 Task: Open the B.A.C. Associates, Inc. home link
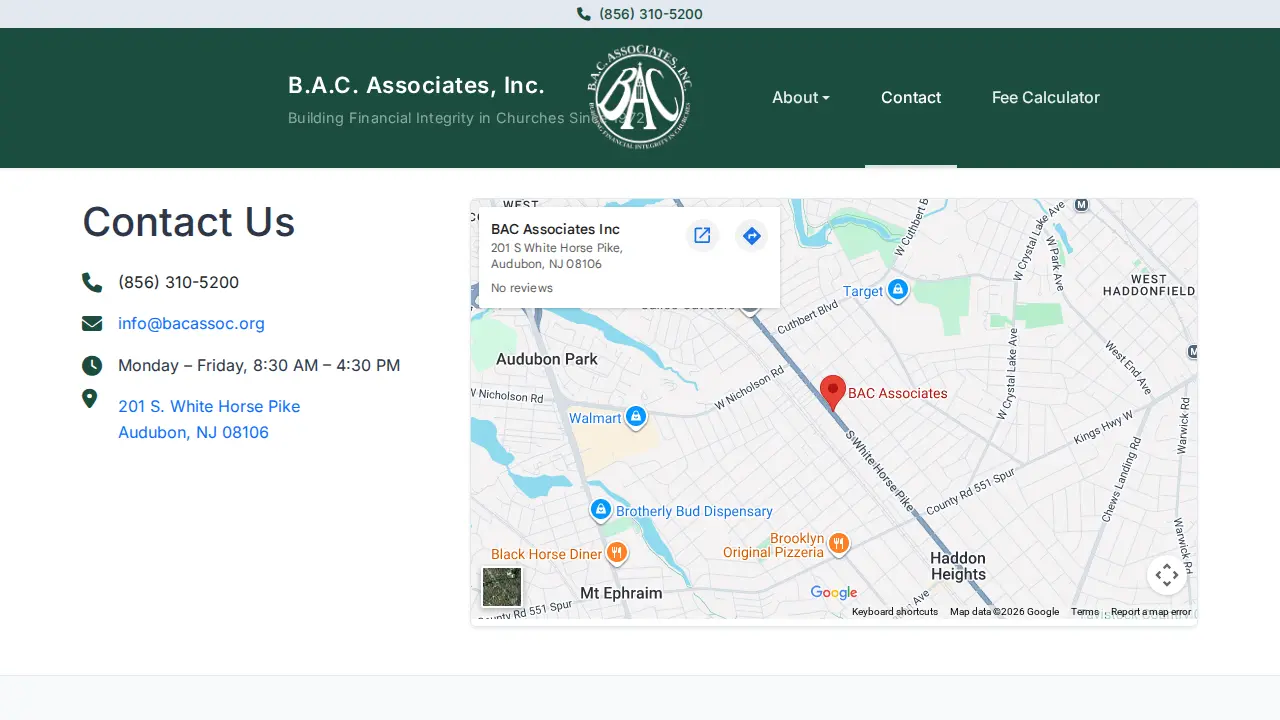point(416,85)
